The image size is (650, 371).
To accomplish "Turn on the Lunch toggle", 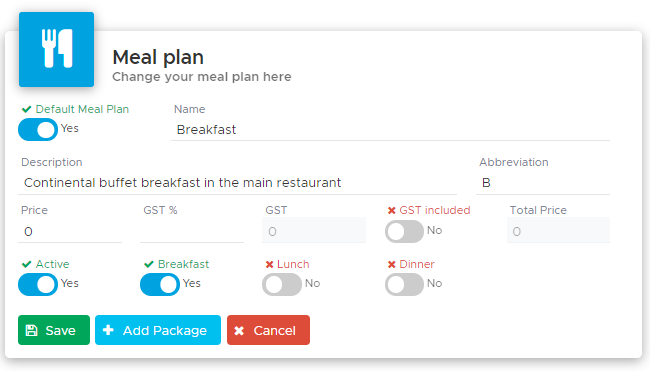I will point(282,284).
